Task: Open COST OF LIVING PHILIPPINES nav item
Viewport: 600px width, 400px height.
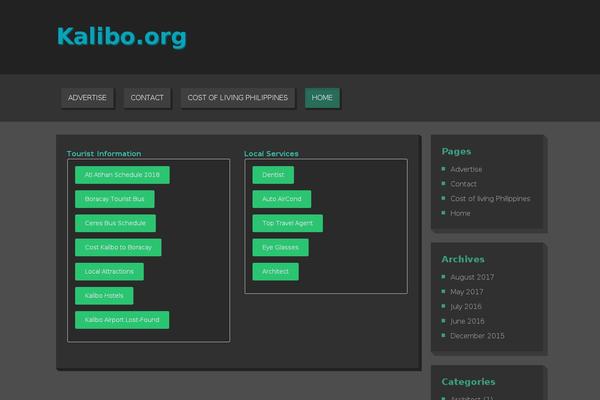Action: point(238,98)
